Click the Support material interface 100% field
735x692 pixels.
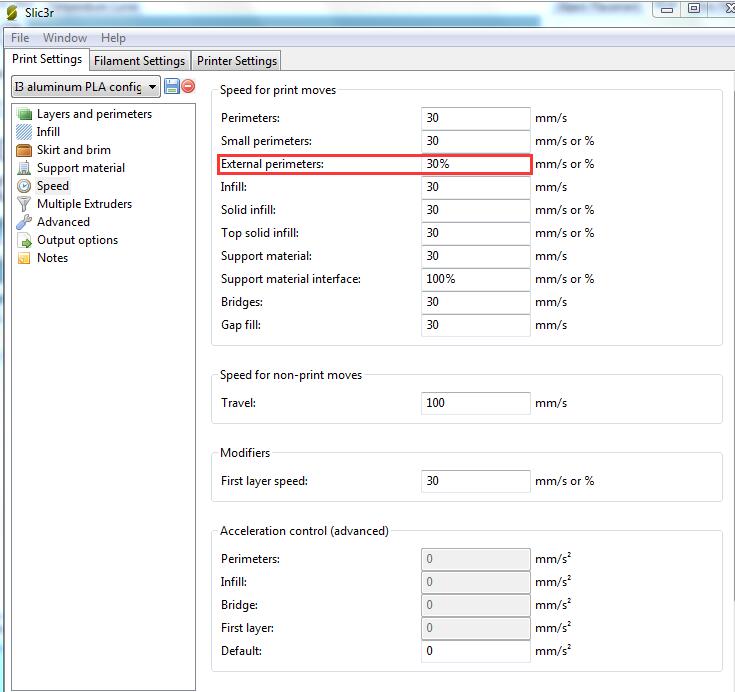click(x=476, y=279)
